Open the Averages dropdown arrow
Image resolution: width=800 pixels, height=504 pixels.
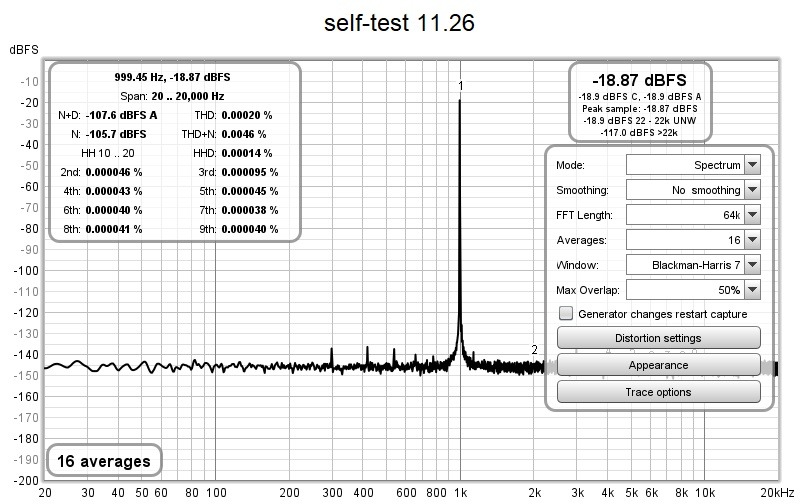(753, 240)
